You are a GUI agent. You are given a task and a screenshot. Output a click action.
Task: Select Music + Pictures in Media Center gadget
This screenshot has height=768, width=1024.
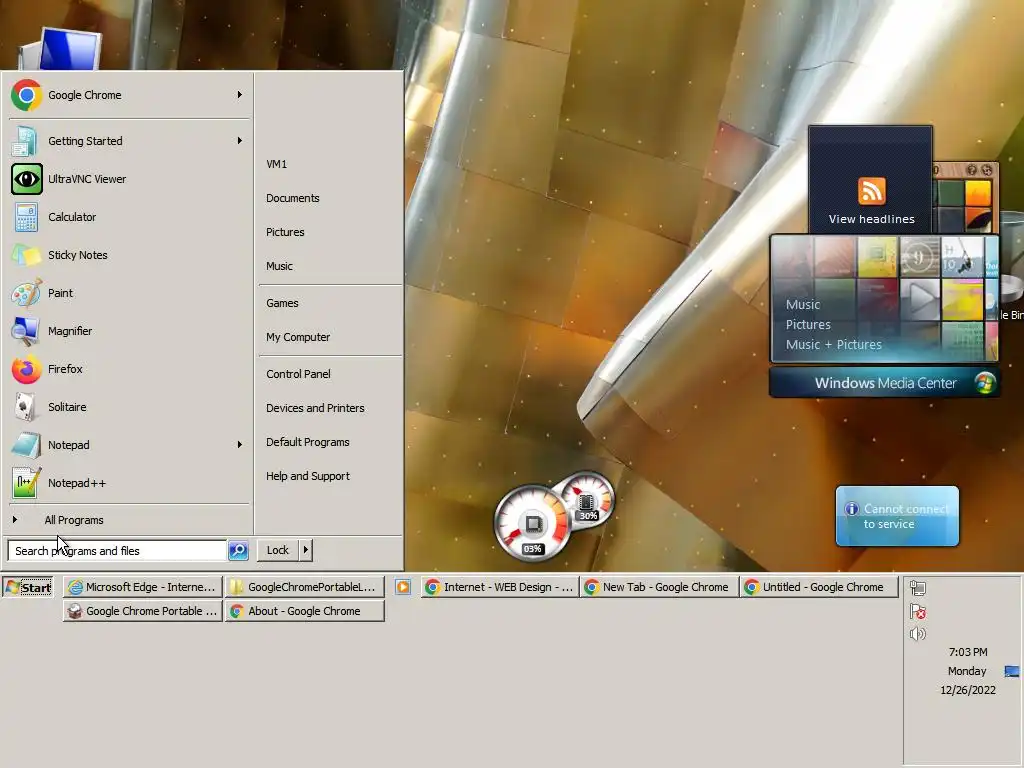(x=833, y=344)
